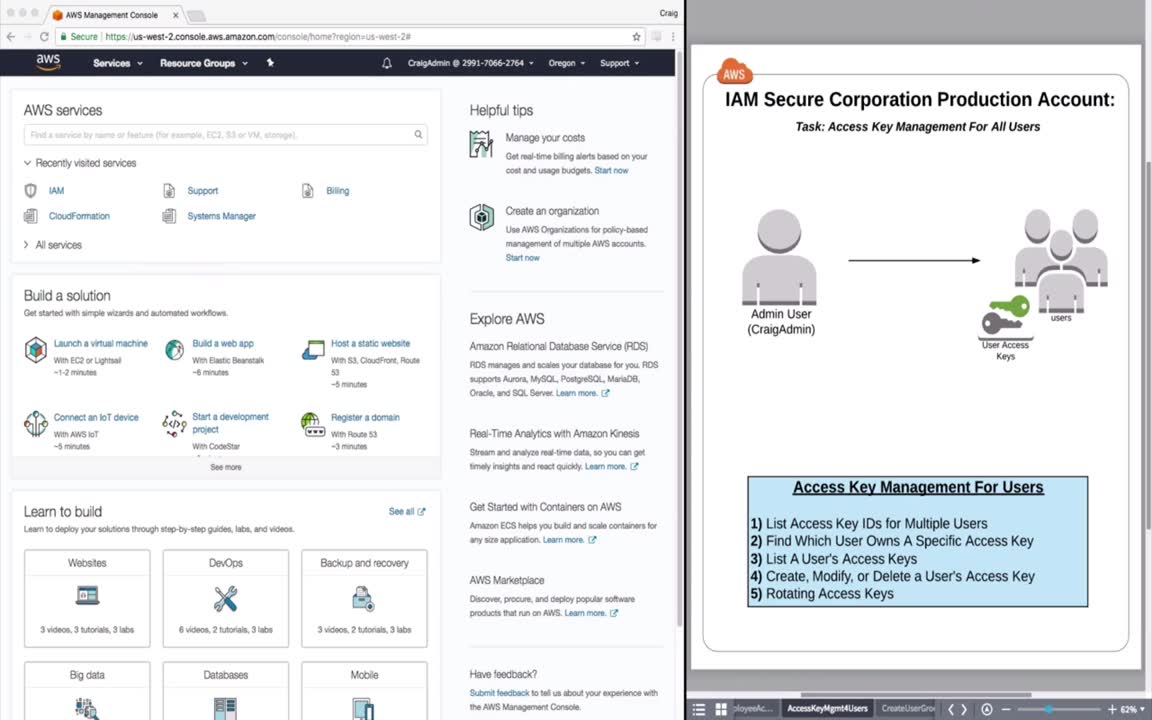Click the vertical scrollbar of the AWS console page
Image resolution: width=1152 pixels, height=720 pixels.
click(x=679, y=338)
